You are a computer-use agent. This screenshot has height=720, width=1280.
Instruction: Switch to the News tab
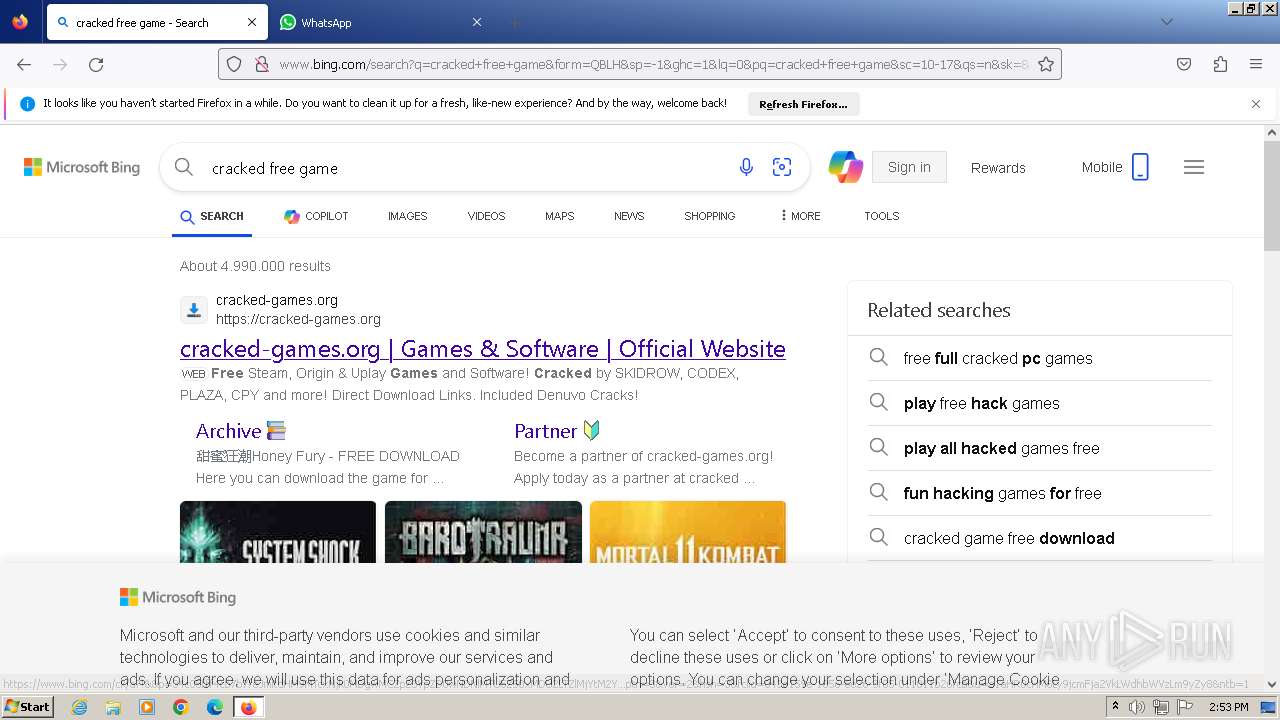629,216
